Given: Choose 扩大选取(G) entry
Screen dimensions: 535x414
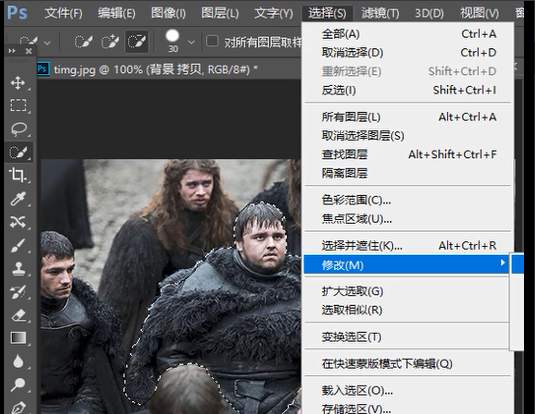Looking at the screenshot, I should coord(406,291).
